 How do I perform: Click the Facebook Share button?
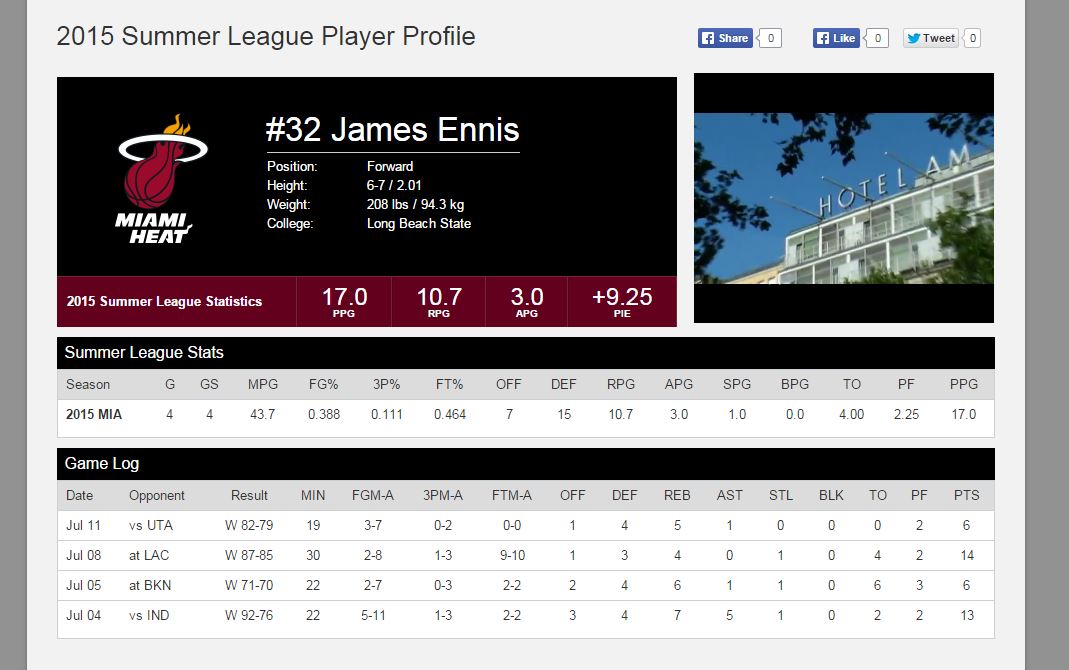tap(725, 38)
